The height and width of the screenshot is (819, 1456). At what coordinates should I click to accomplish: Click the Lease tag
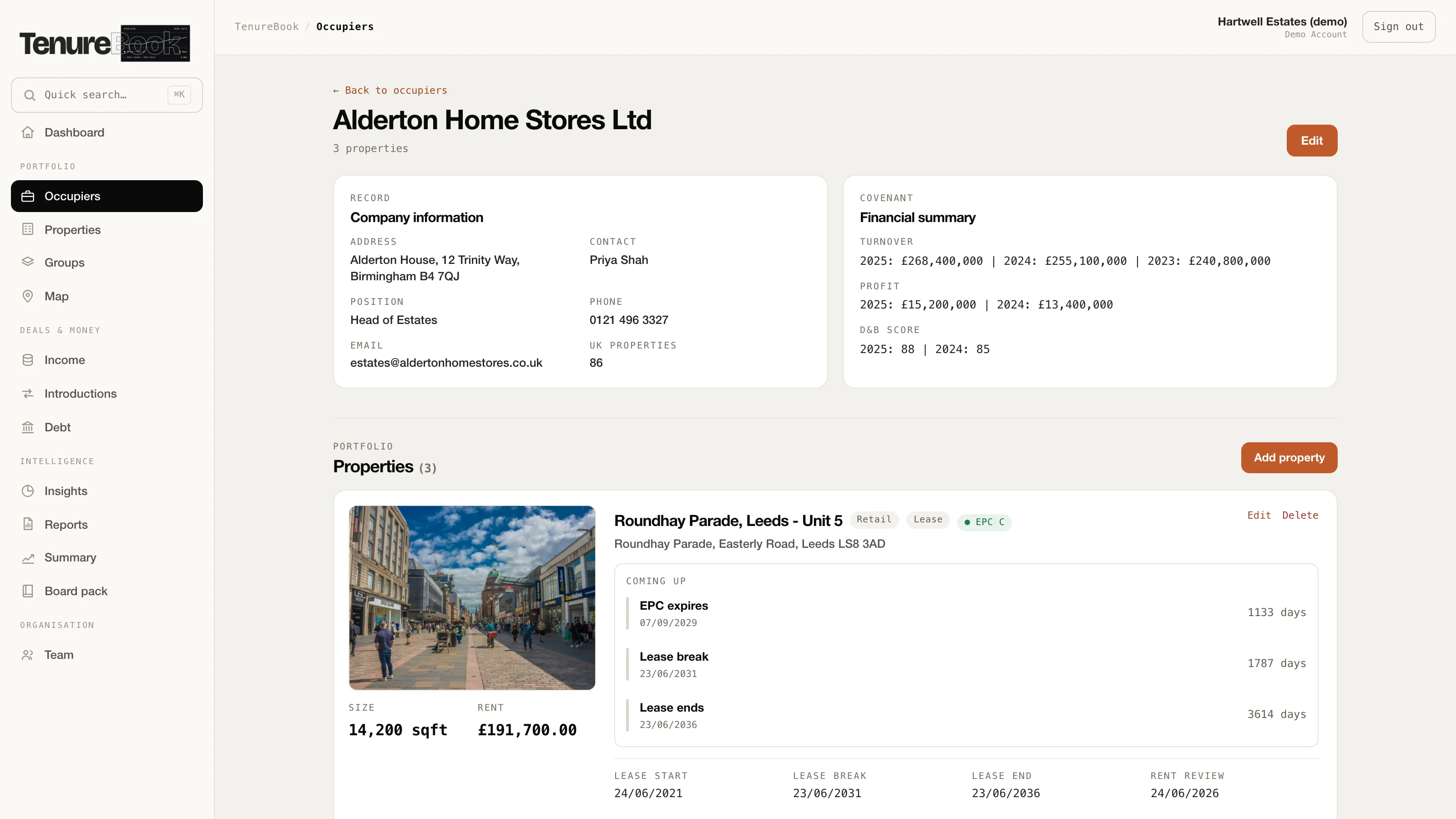click(x=928, y=520)
